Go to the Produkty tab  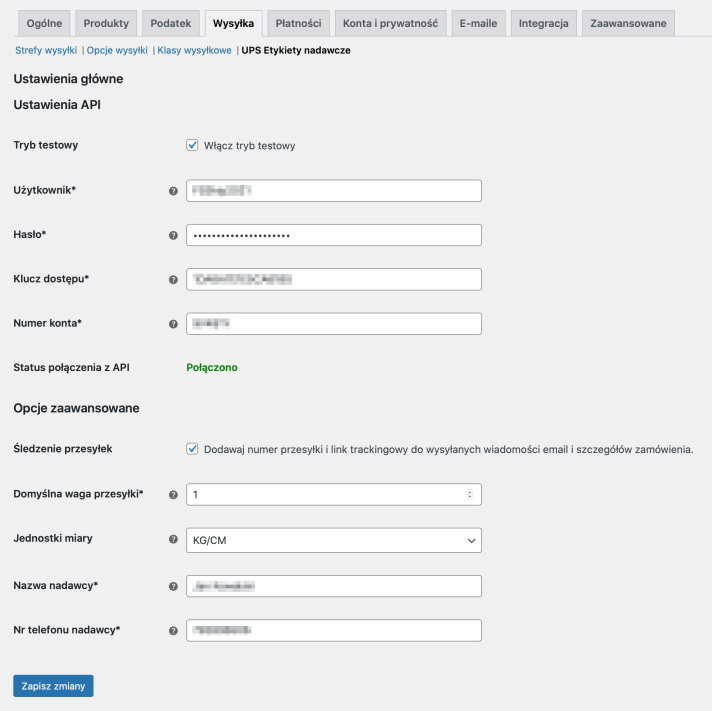106,22
